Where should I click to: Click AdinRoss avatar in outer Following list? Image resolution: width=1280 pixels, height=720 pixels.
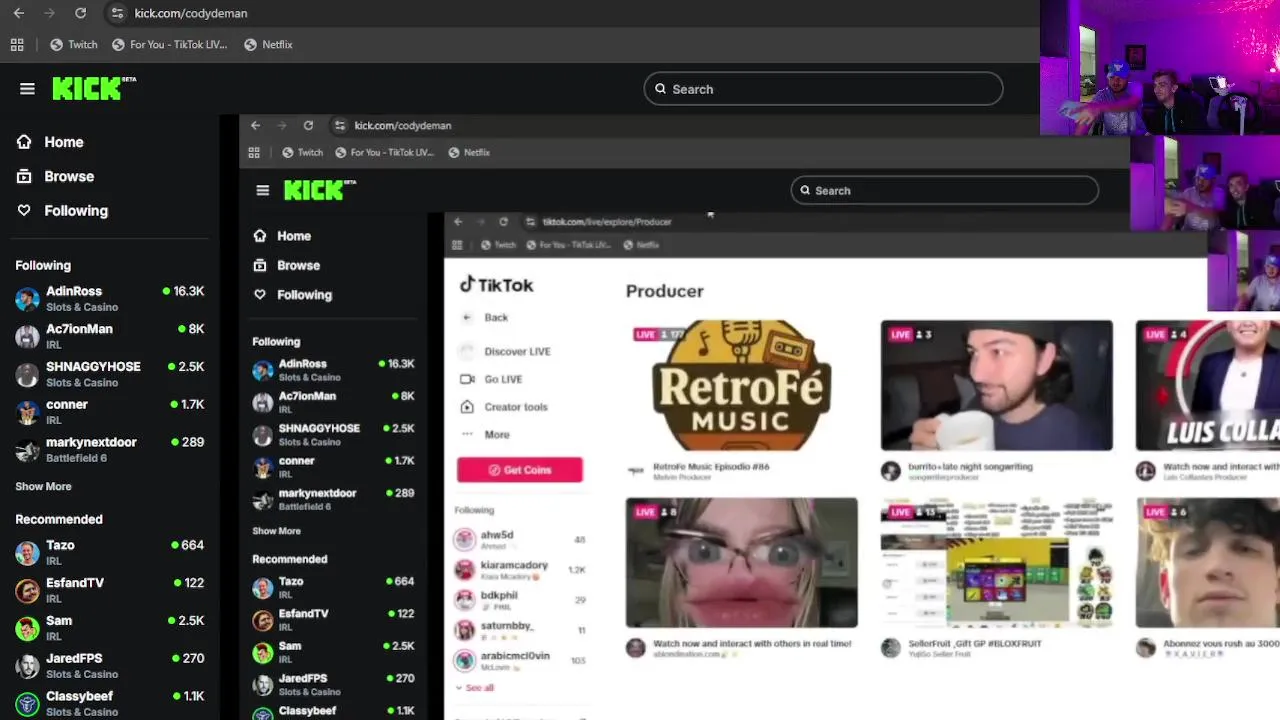(27, 299)
